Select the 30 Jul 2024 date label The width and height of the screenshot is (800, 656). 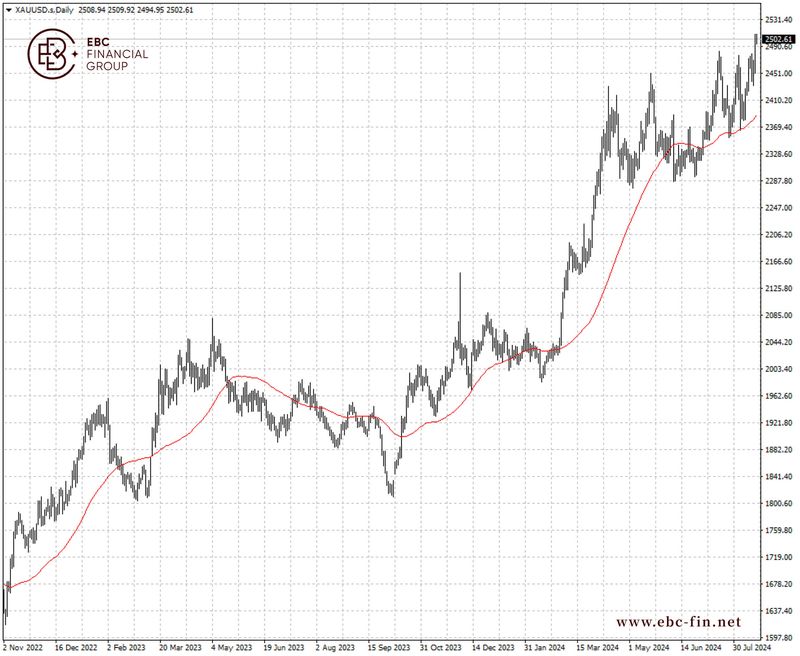(750, 647)
